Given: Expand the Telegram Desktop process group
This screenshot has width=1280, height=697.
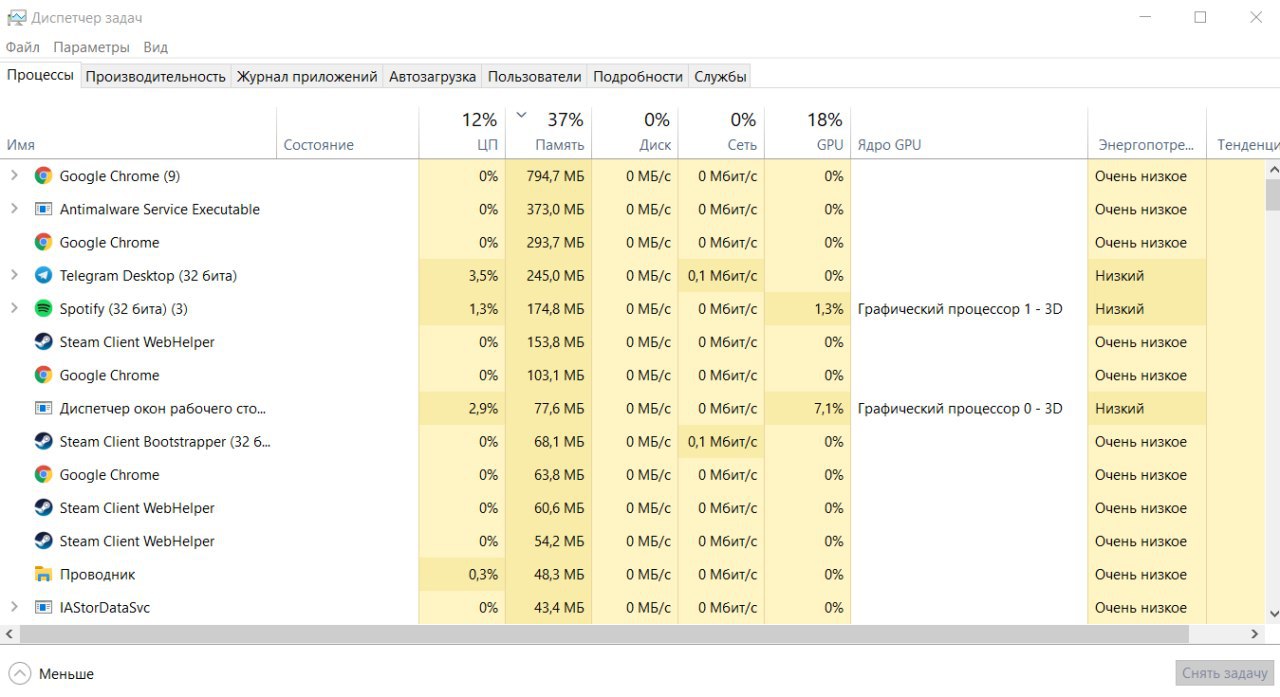Looking at the screenshot, I should (14, 275).
